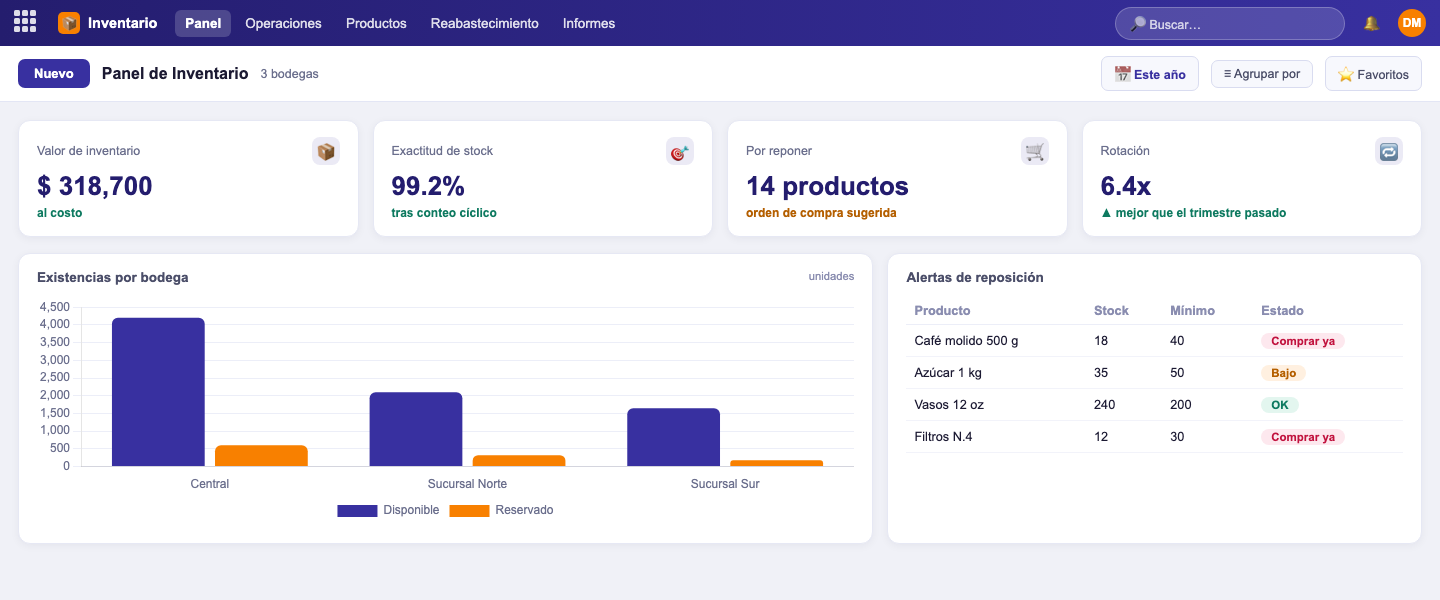Click the Panel de Inventario heading
Viewport: 1440px width, 600px height.
point(175,73)
